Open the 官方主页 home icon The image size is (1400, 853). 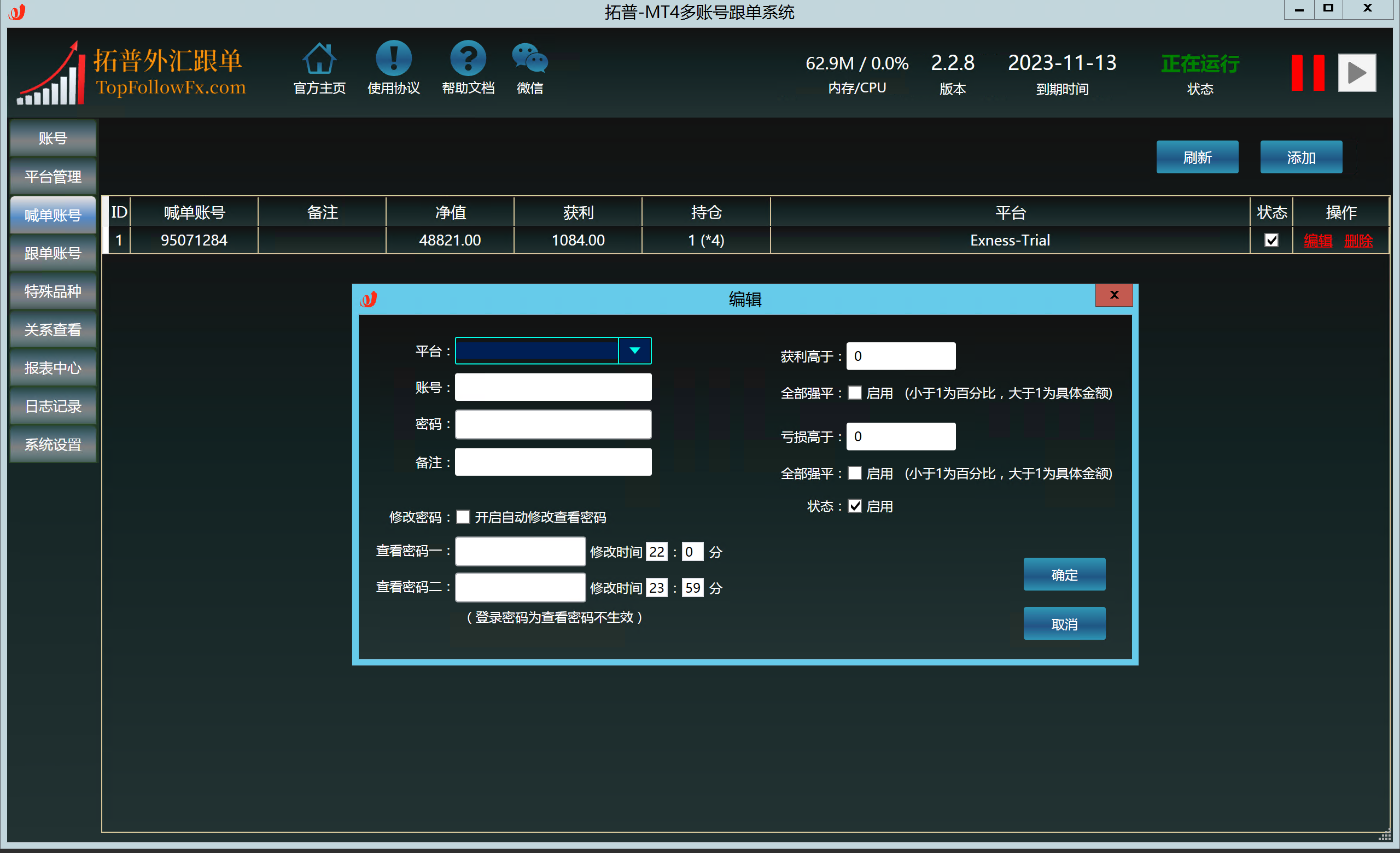point(319,59)
